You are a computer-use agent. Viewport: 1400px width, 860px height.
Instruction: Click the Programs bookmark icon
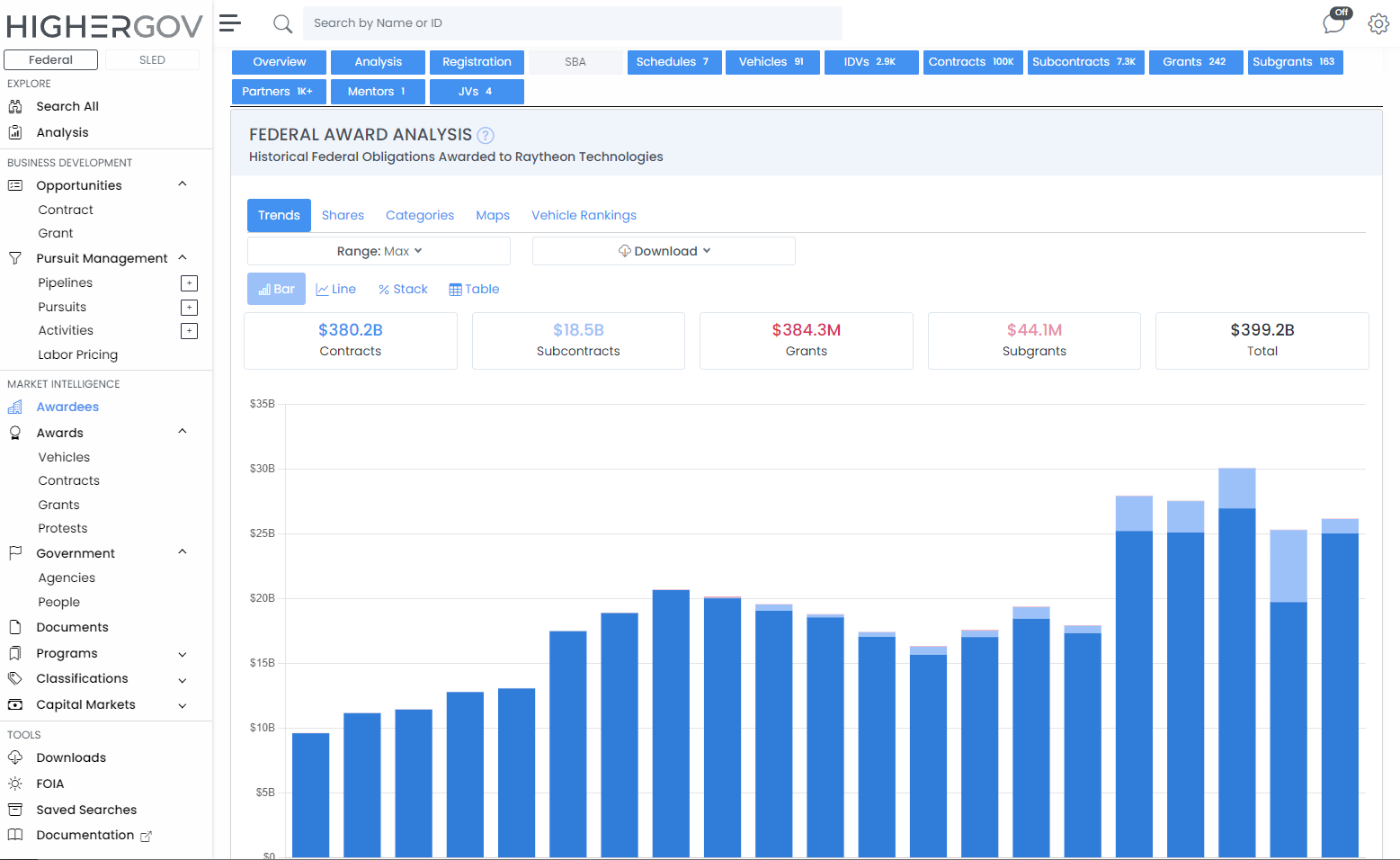(15, 653)
